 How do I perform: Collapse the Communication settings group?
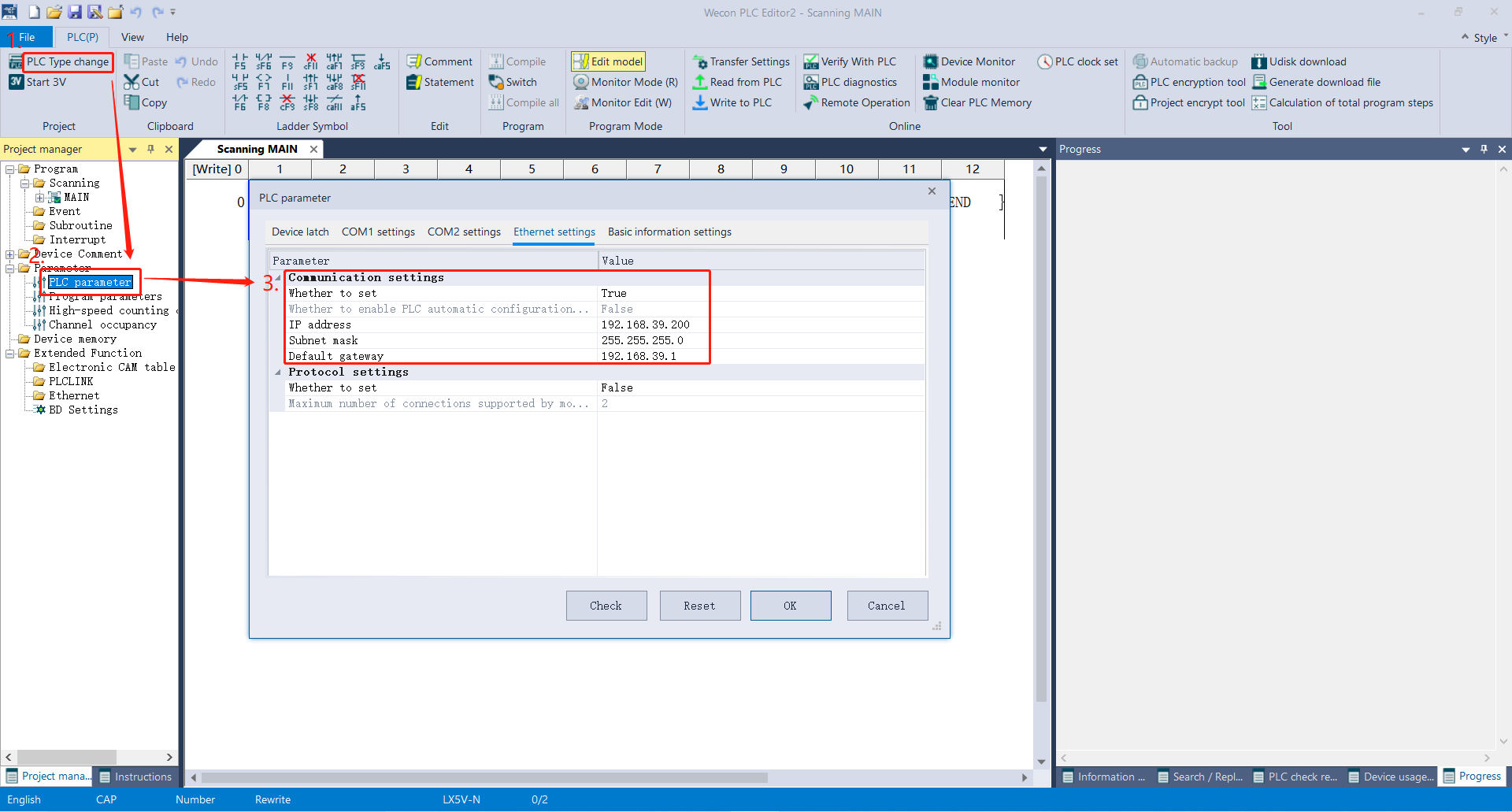pos(278,277)
